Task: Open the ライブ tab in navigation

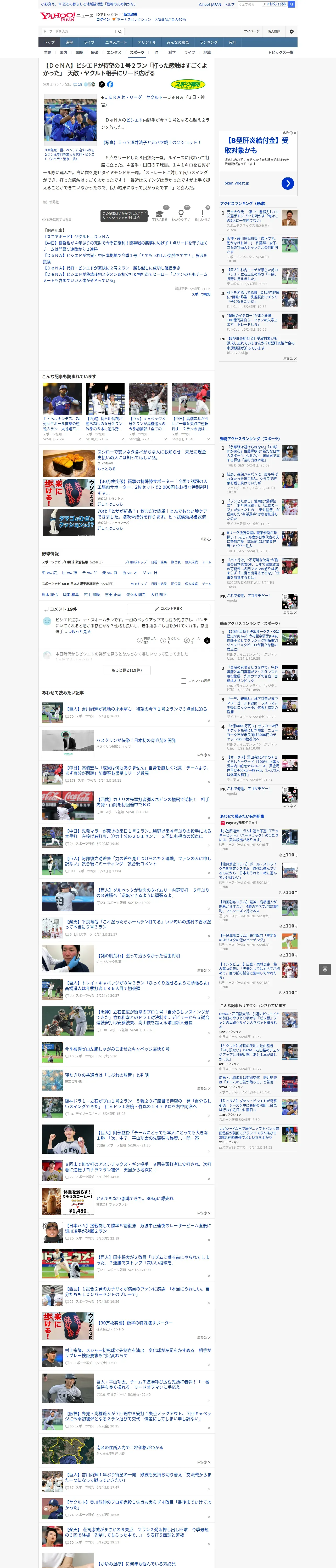Action: tap(89, 43)
